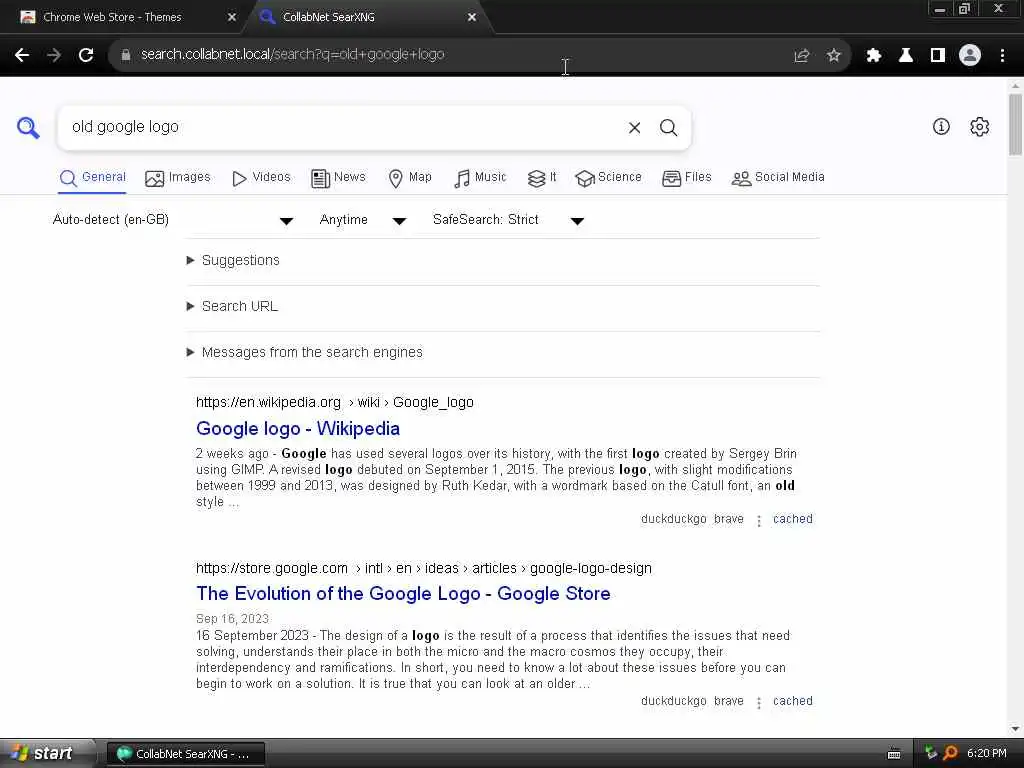The width and height of the screenshot is (1024, 768).
Task: Open the Auto-detect language dropdown
Action: pyautogui.click(x=173, y=220)
